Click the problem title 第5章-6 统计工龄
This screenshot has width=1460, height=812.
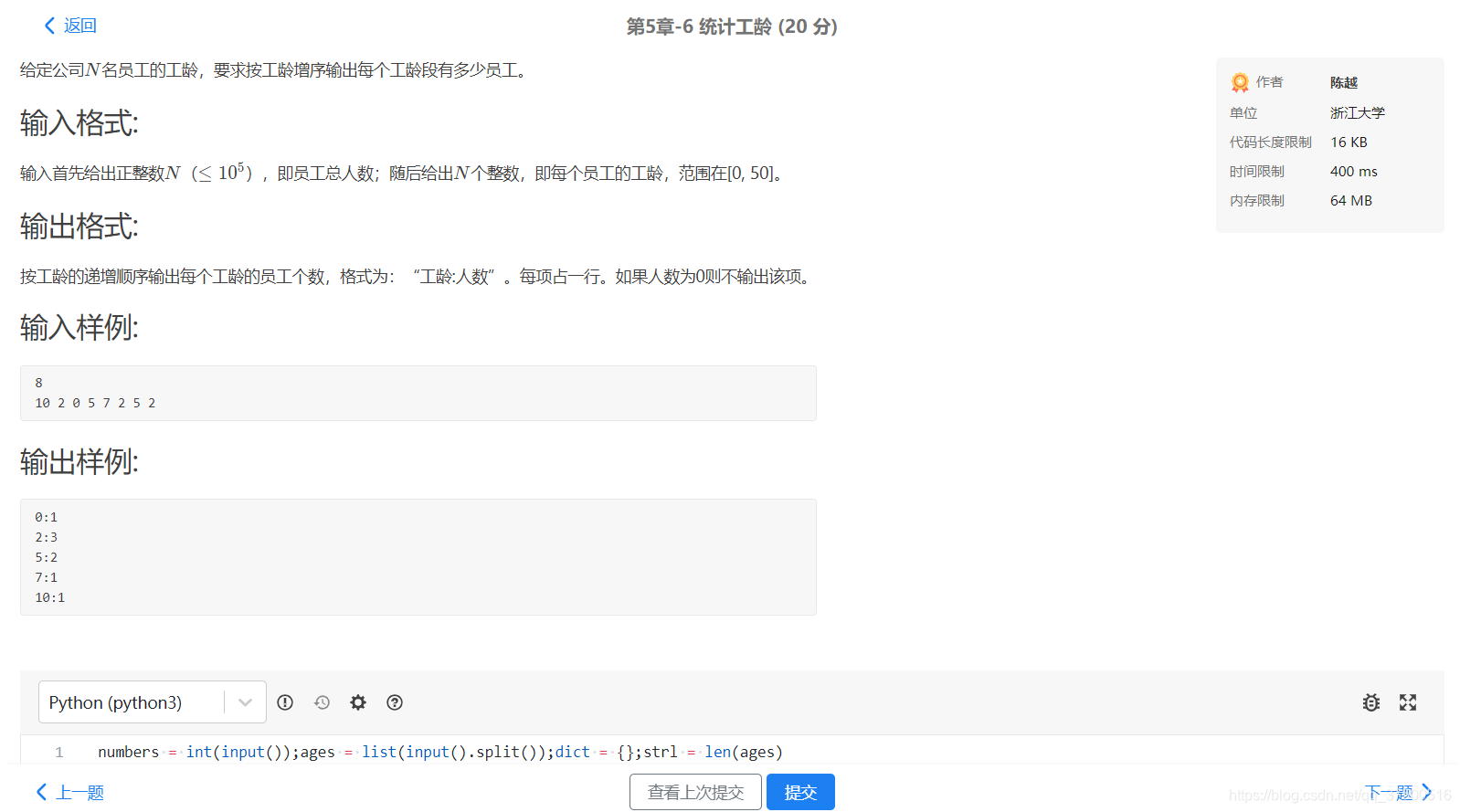(731, 26)
